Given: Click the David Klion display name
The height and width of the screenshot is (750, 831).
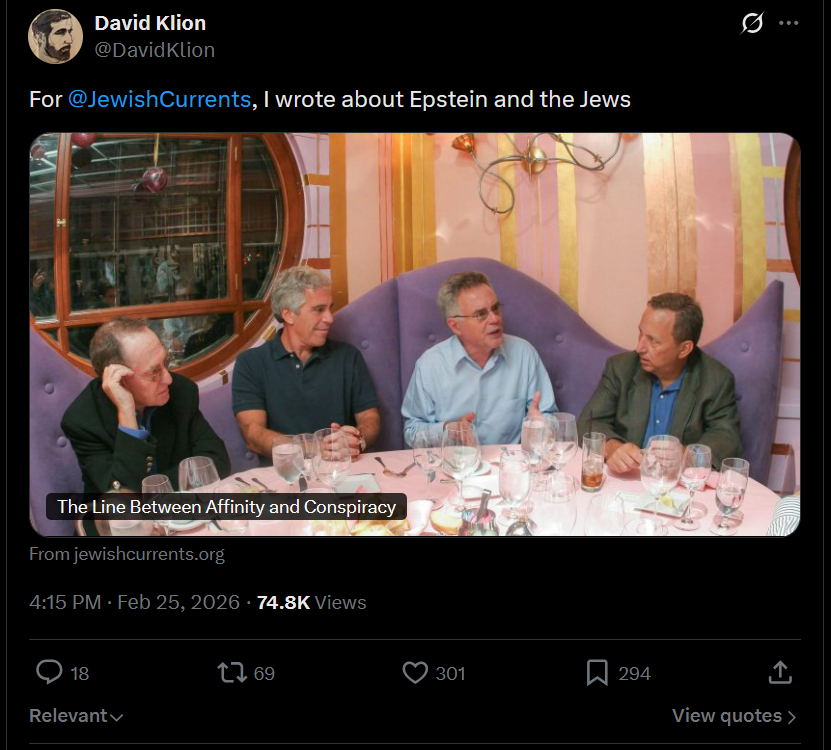Looking at the screenshot, I should (x=150, y=23).
